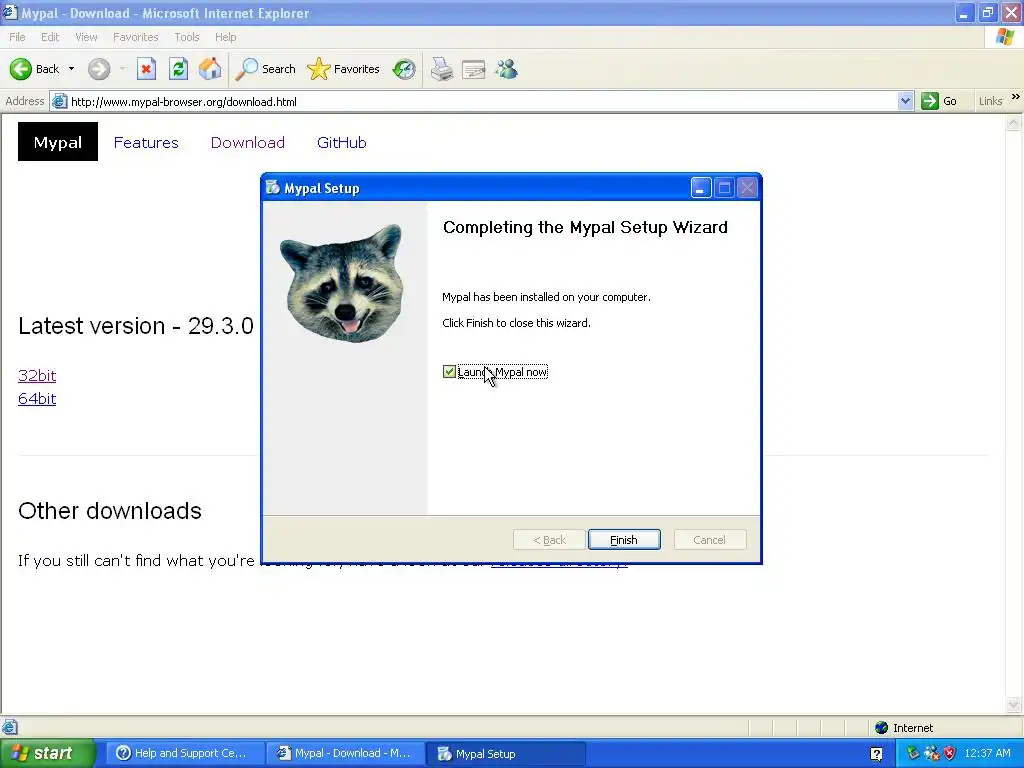Click the green Back arrow icon
Screen dimensions: 1024x768
click(20, 69)
